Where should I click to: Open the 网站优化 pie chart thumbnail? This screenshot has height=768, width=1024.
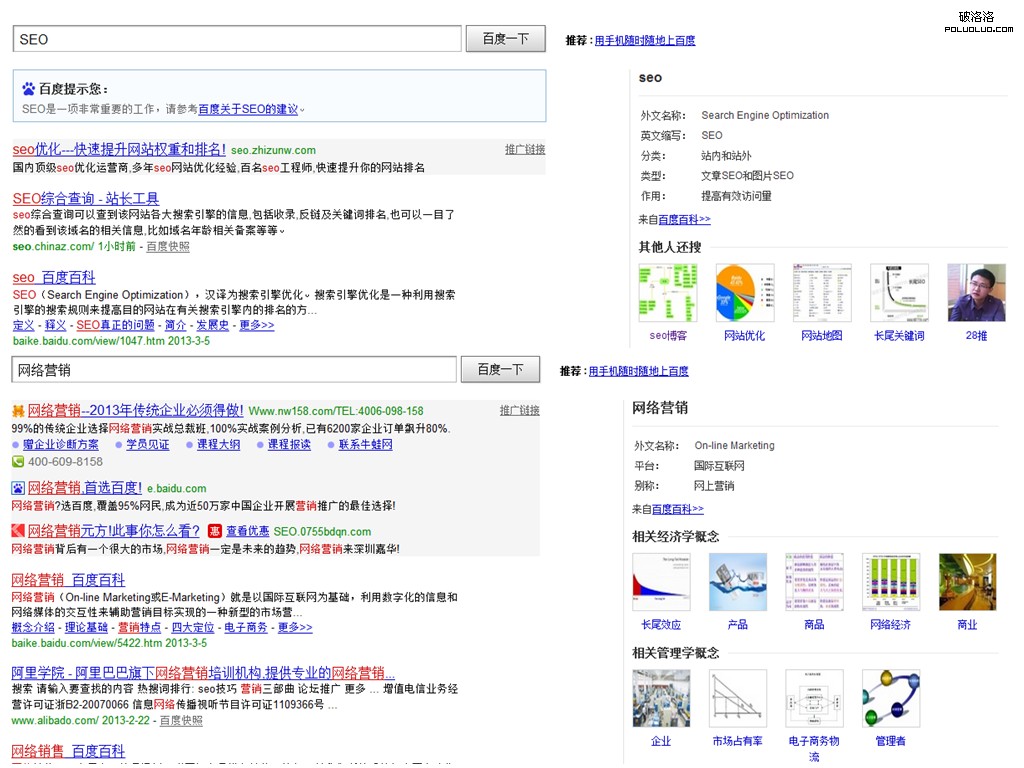click(x=744, y=293)
